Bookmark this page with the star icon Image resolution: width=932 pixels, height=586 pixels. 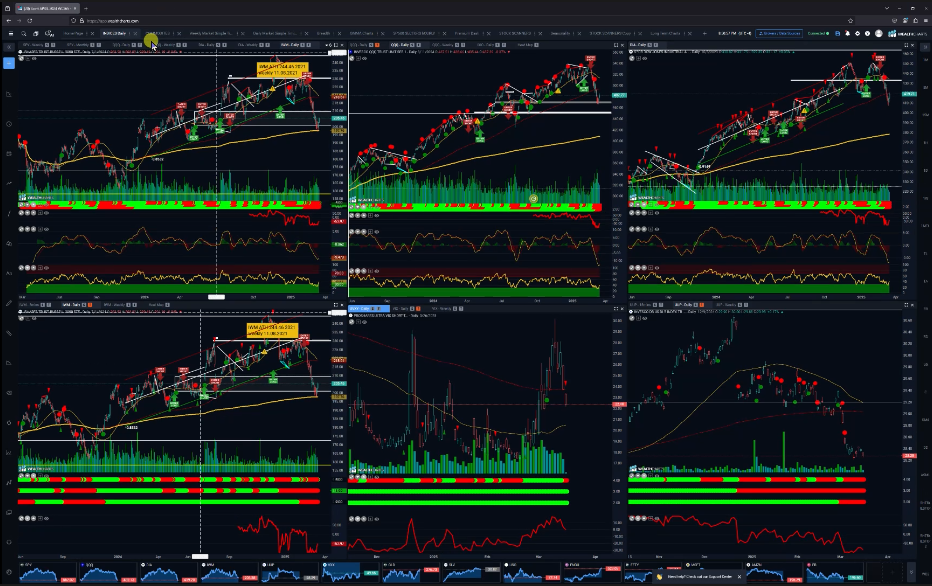[851, 20]
